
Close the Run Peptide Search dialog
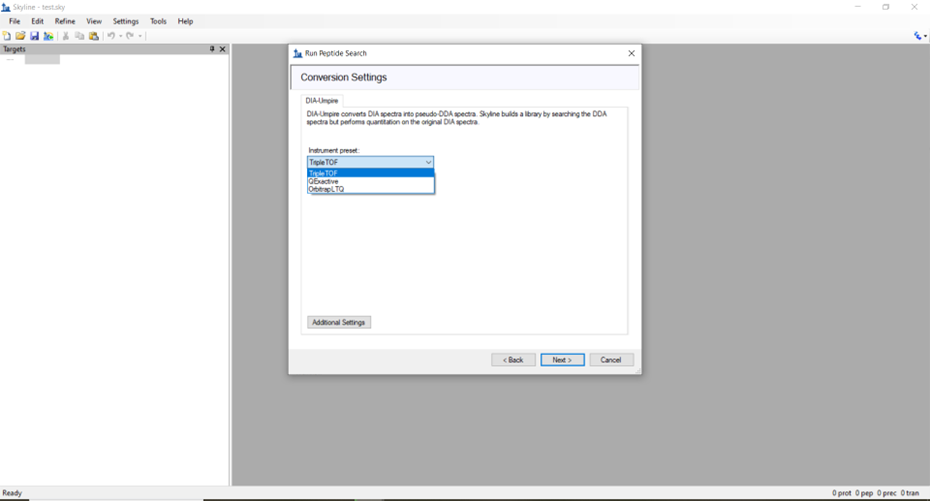pyautogui.click(x=631, y=53)
